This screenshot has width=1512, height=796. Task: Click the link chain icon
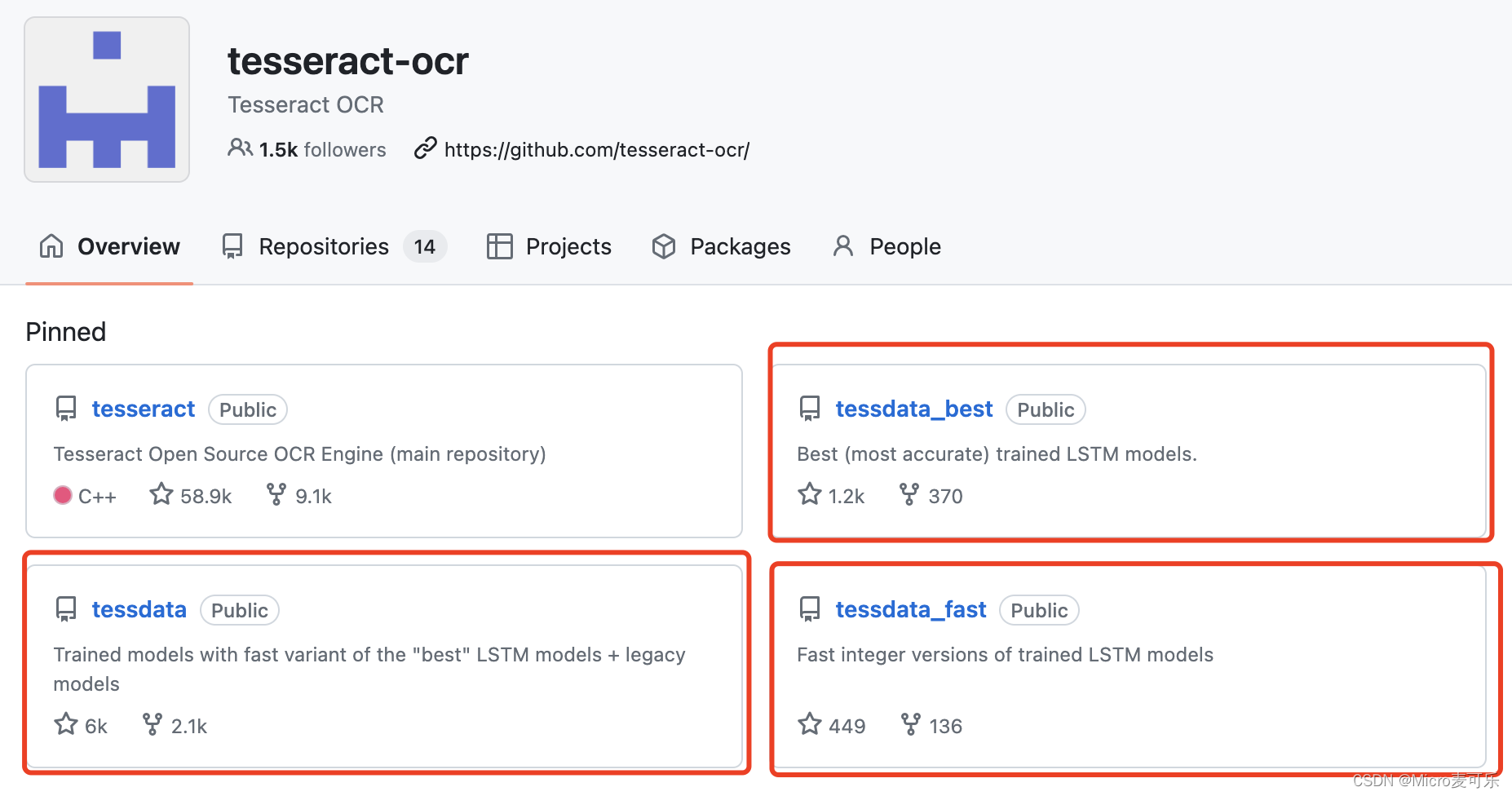[x=426, y=148]
